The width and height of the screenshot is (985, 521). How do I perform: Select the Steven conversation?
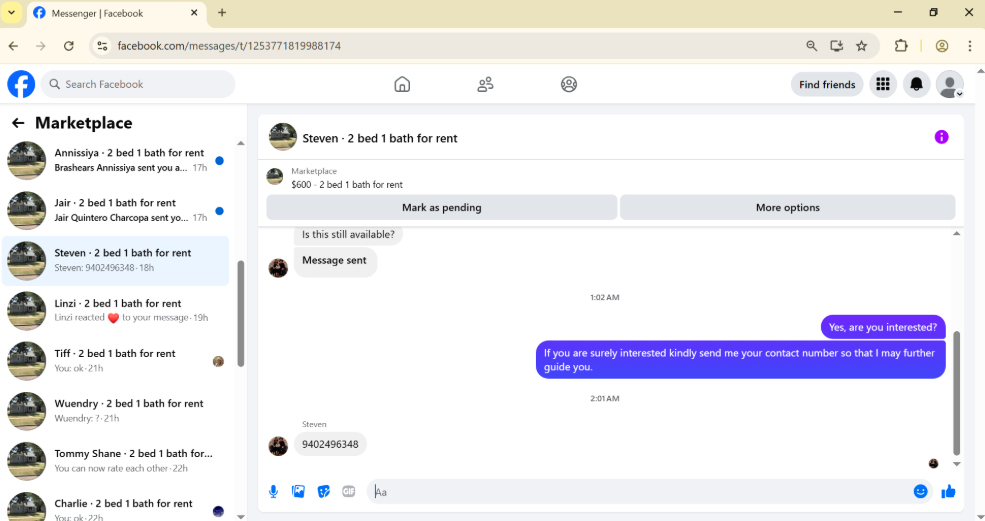click(116, 260)
